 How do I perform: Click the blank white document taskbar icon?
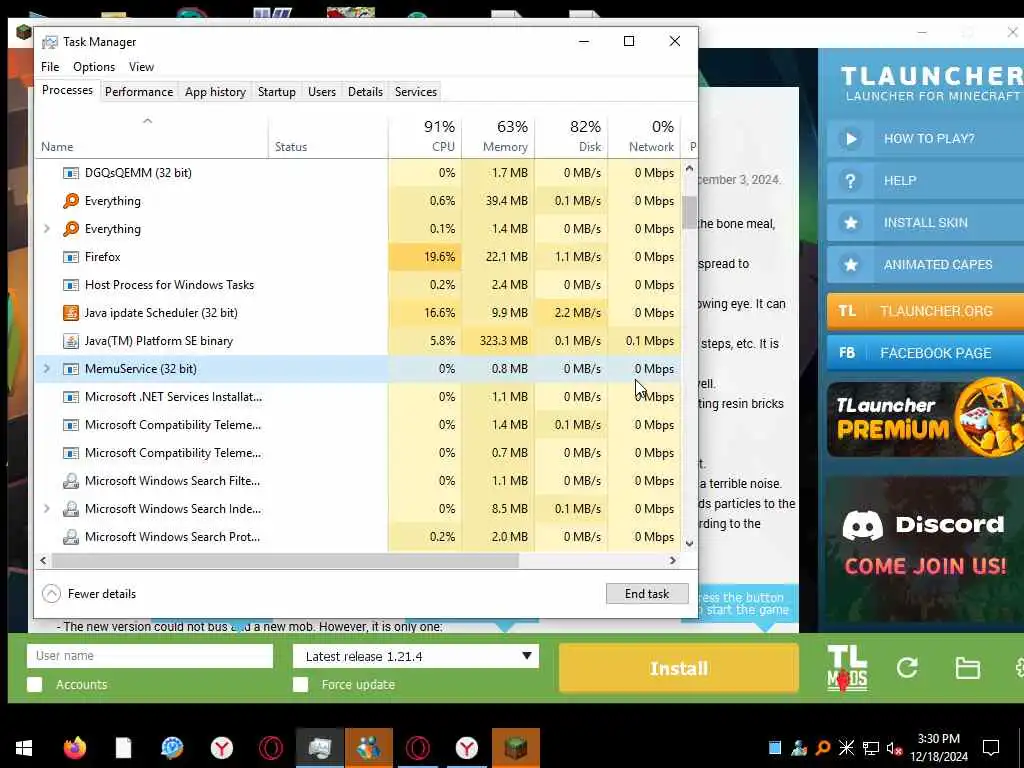tap(123, 748)
